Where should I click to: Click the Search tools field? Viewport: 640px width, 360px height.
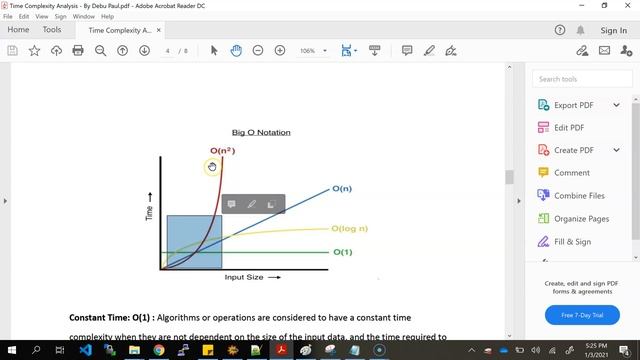(582, 79)
